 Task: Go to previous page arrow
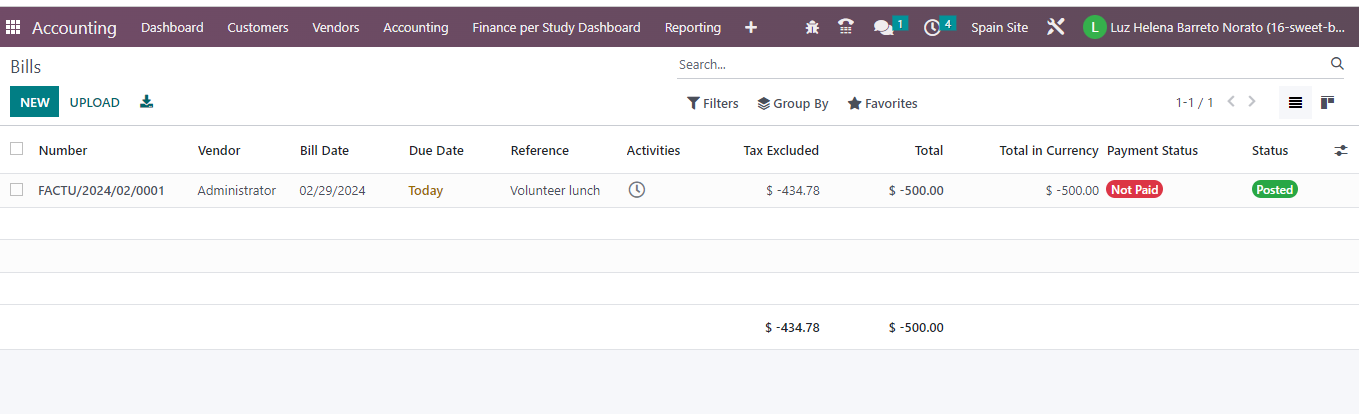(1231, 102)
